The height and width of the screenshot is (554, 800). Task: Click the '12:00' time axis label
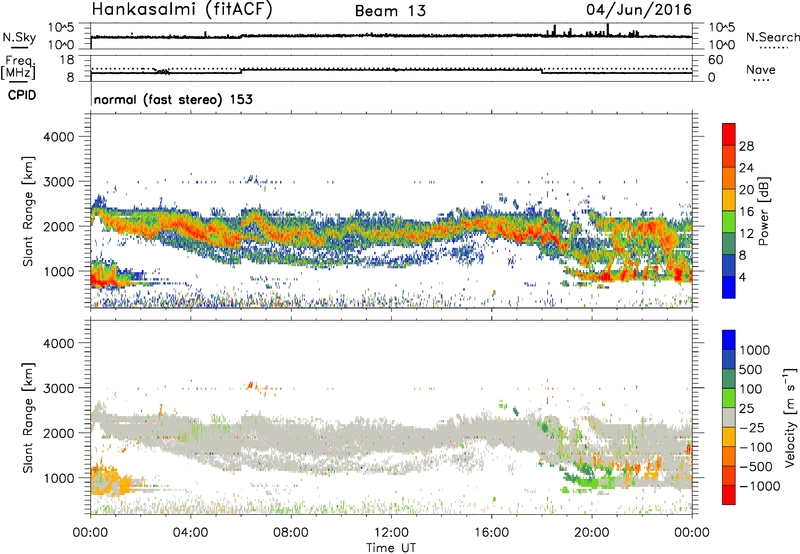tap(391, 533)
